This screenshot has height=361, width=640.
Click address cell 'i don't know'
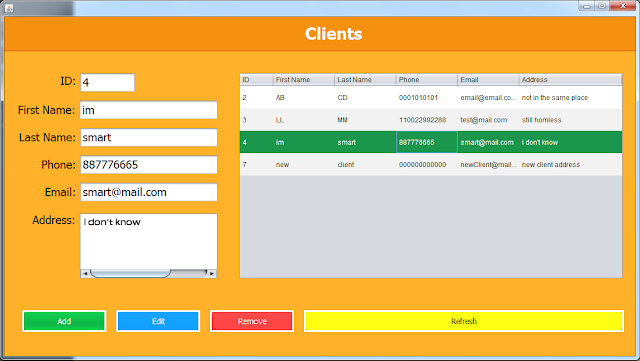pyautogui.click(x=571, y=142)
